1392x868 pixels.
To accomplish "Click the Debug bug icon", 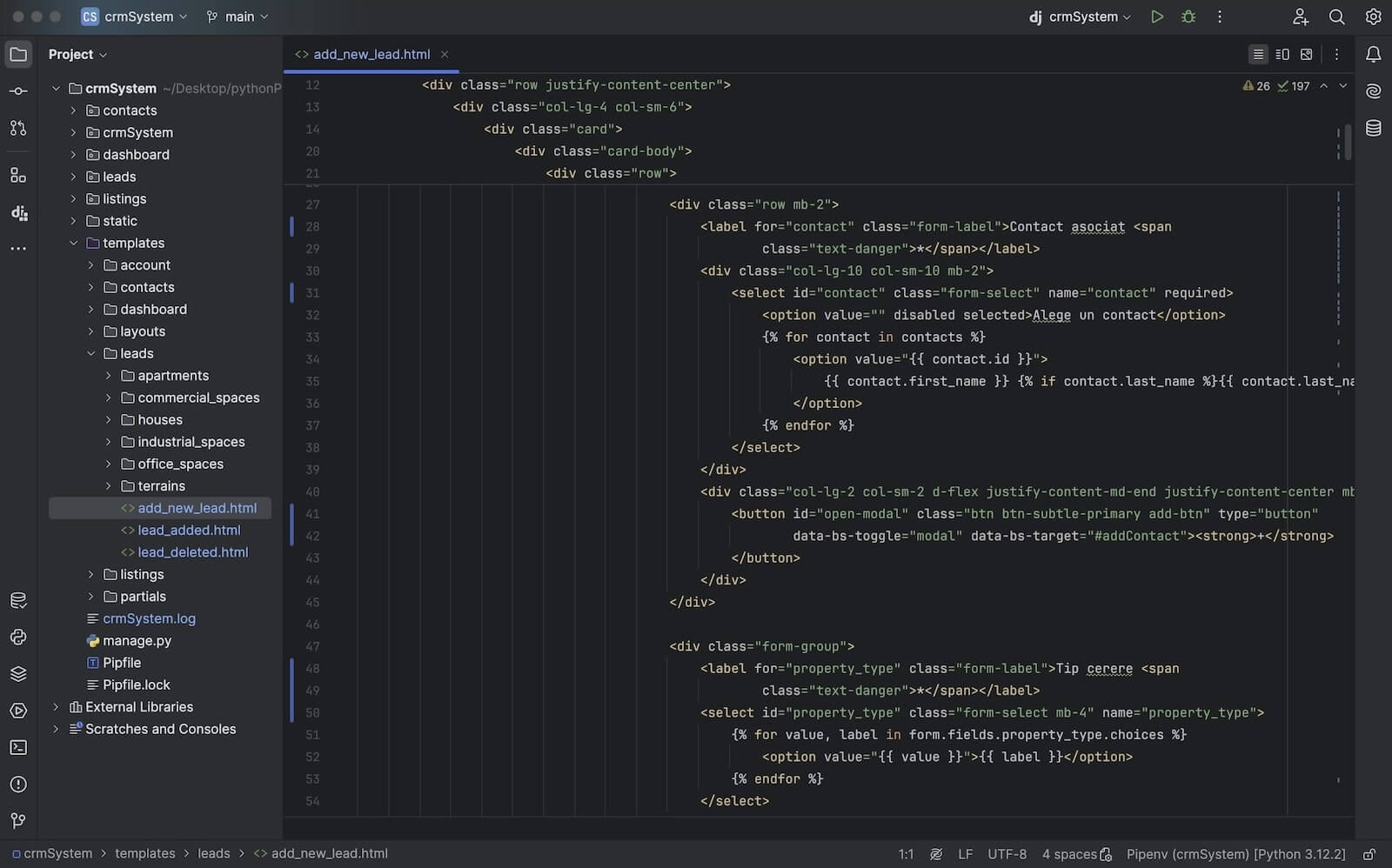I will click(1188, 17).
